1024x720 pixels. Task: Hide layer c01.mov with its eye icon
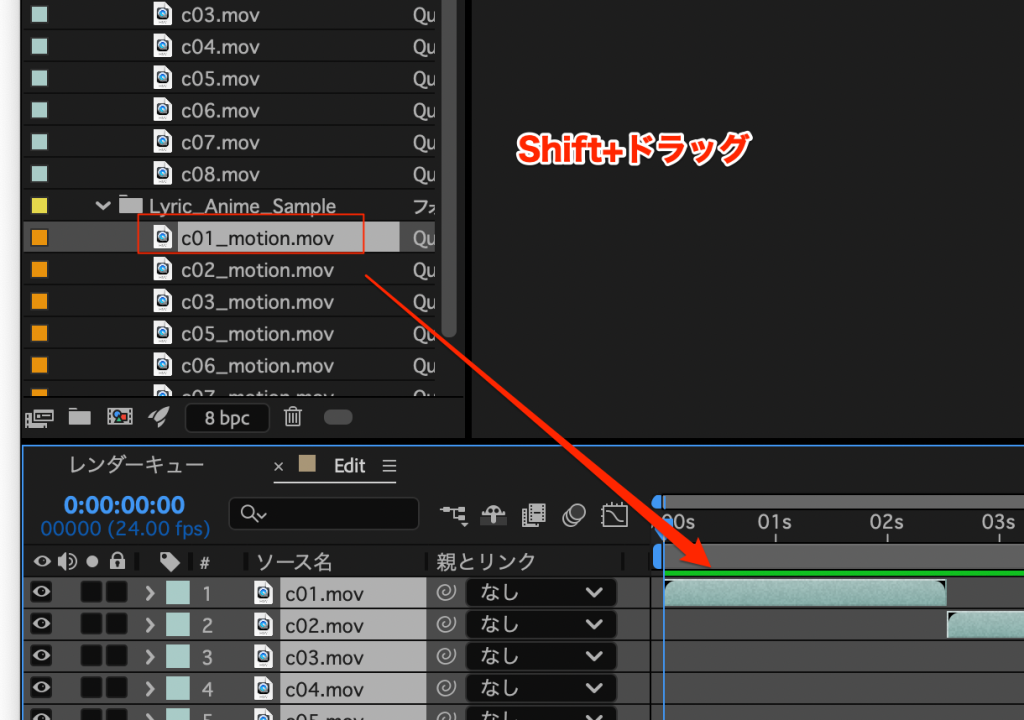41,593
